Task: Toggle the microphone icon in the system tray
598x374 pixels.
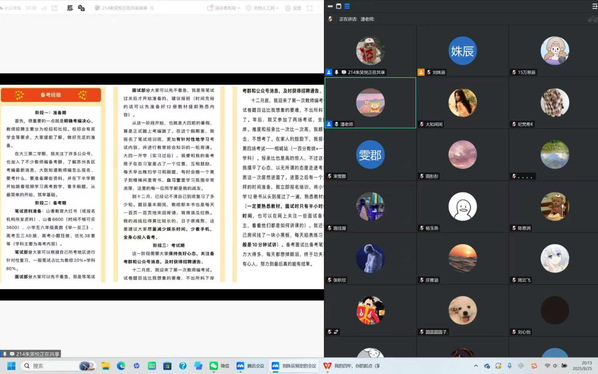Action: pyautogui.click(x=509, y=366)
